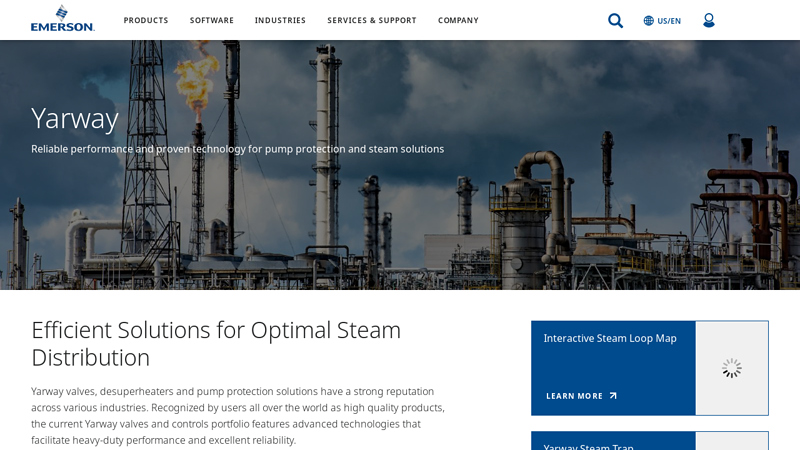Open the Company menu
This screenshot has height=450, width=800.
[x=458, y=20]
